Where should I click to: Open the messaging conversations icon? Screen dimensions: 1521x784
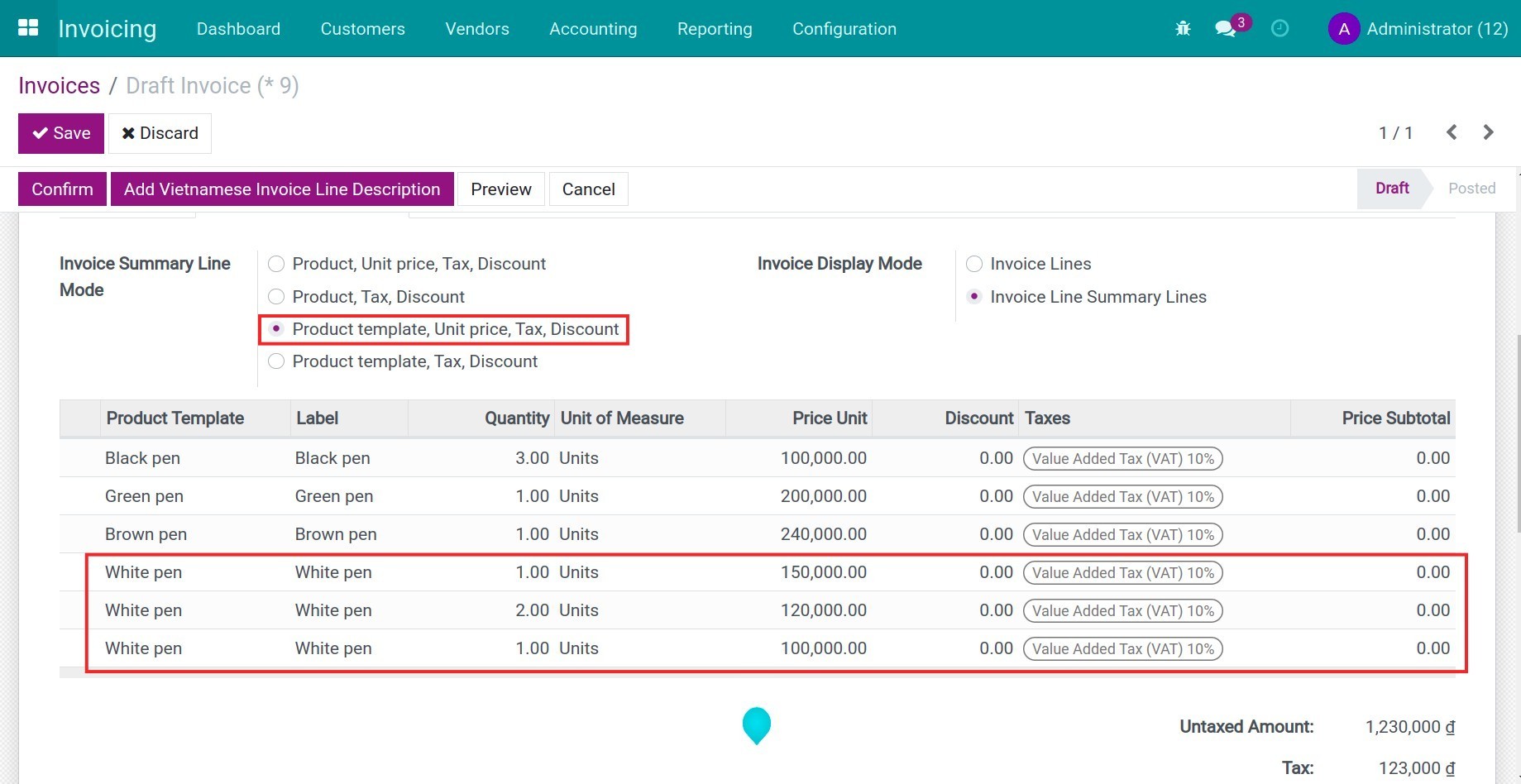1227,28
